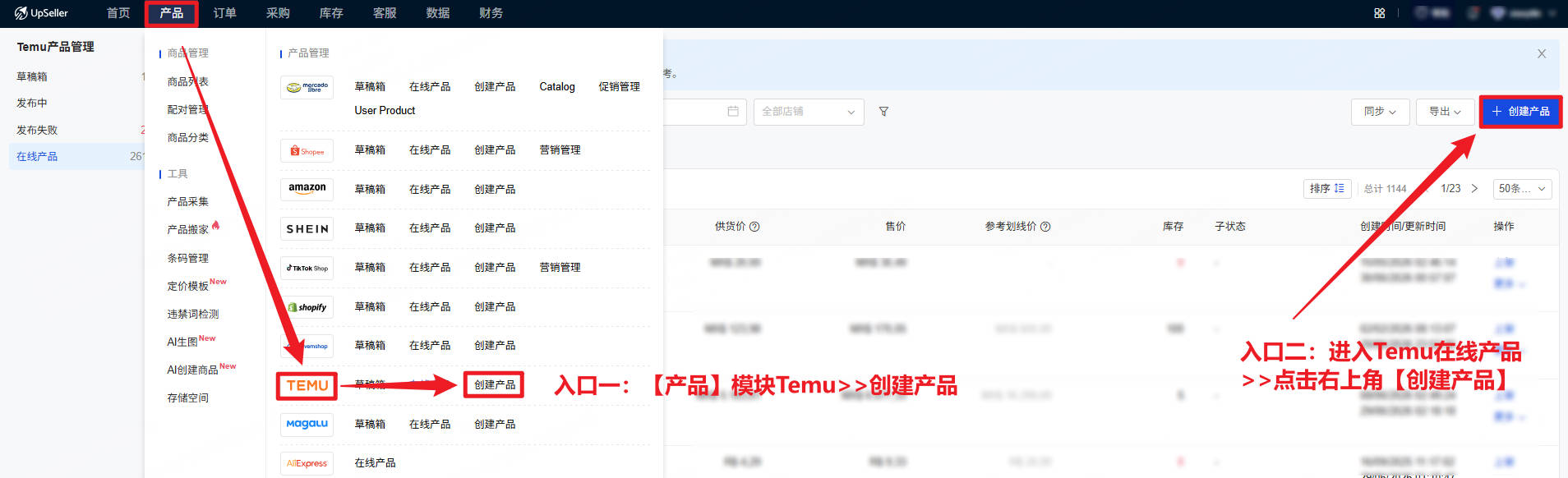Open Shopee 营销管理 link
Image resolution: width=1568 pixels, height=478 pixels.
coord(560,150)
